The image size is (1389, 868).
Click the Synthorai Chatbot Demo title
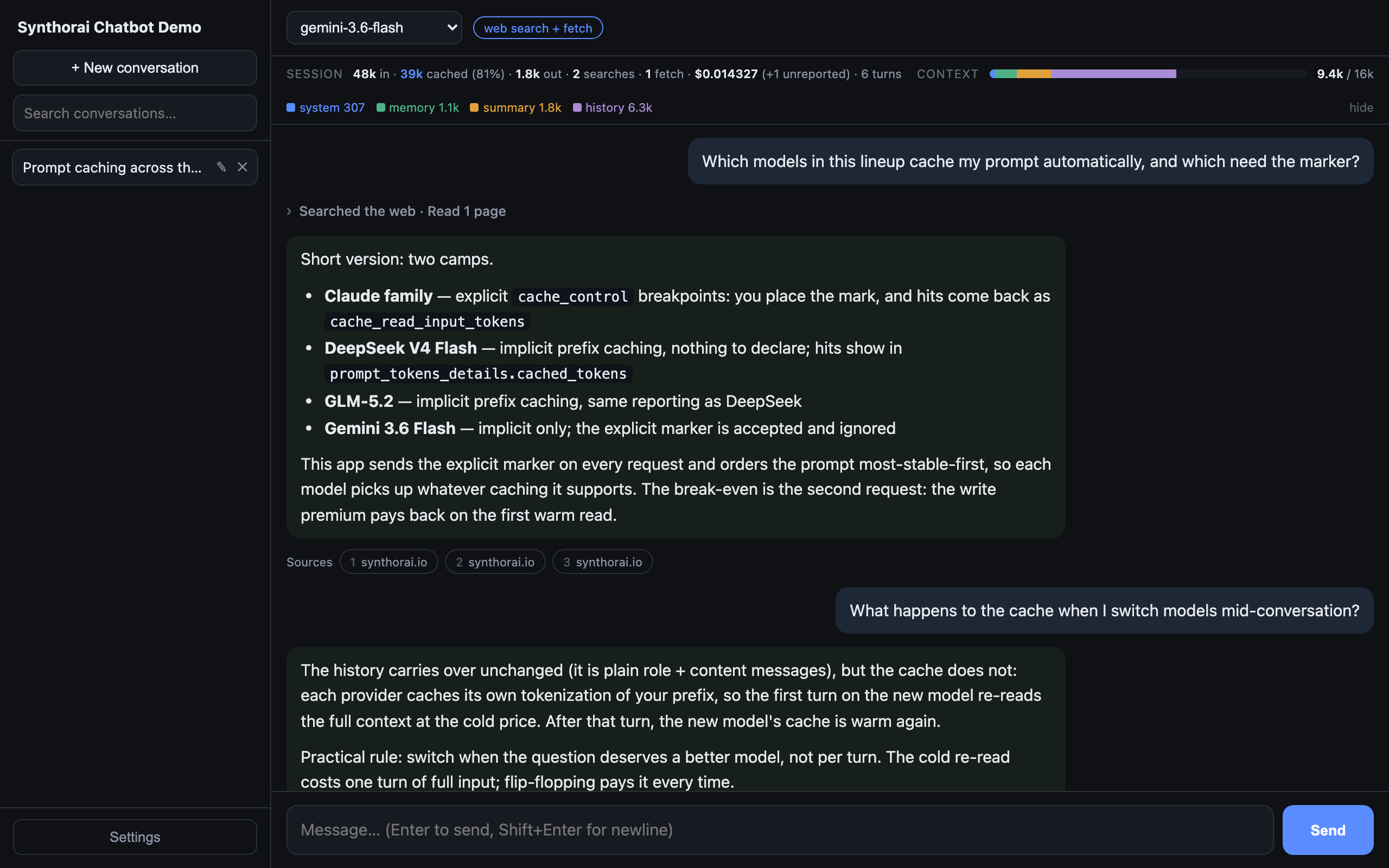point(109,27)
